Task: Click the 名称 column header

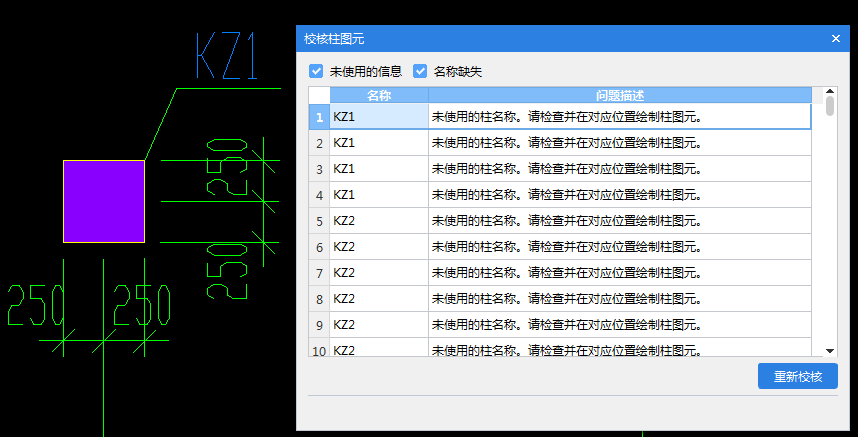Action: (x=379, y=96)
